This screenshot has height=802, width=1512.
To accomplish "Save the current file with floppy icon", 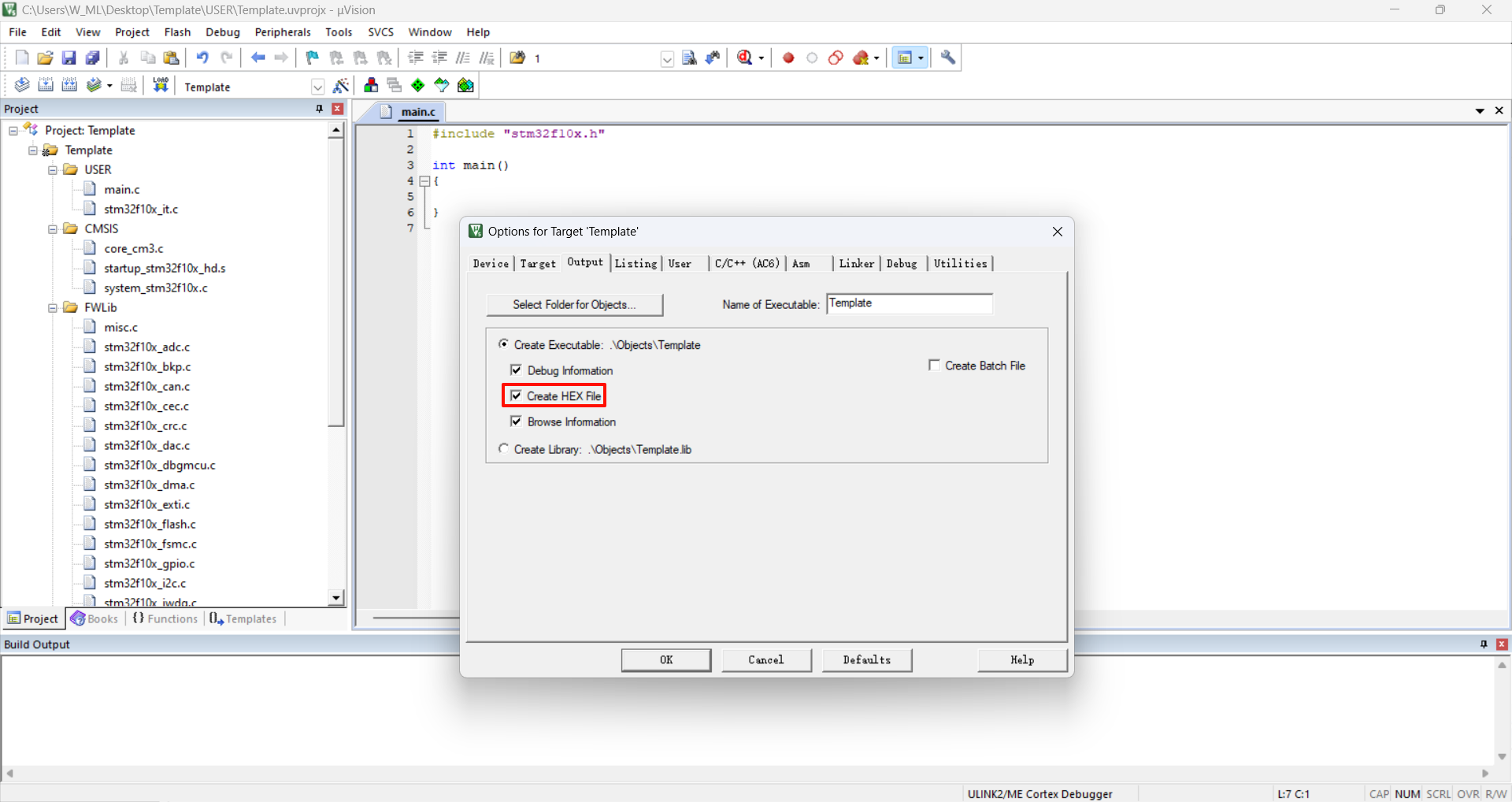I will (x=69, y=58).
